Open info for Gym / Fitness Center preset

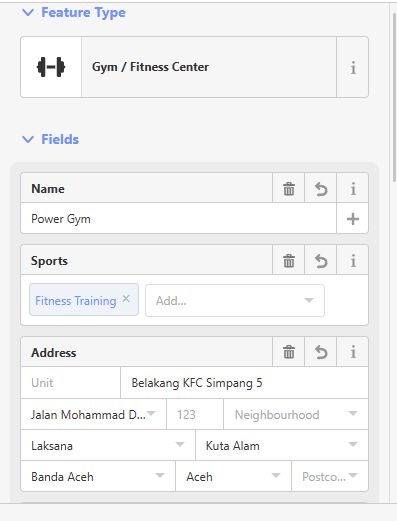coord(353,67)
